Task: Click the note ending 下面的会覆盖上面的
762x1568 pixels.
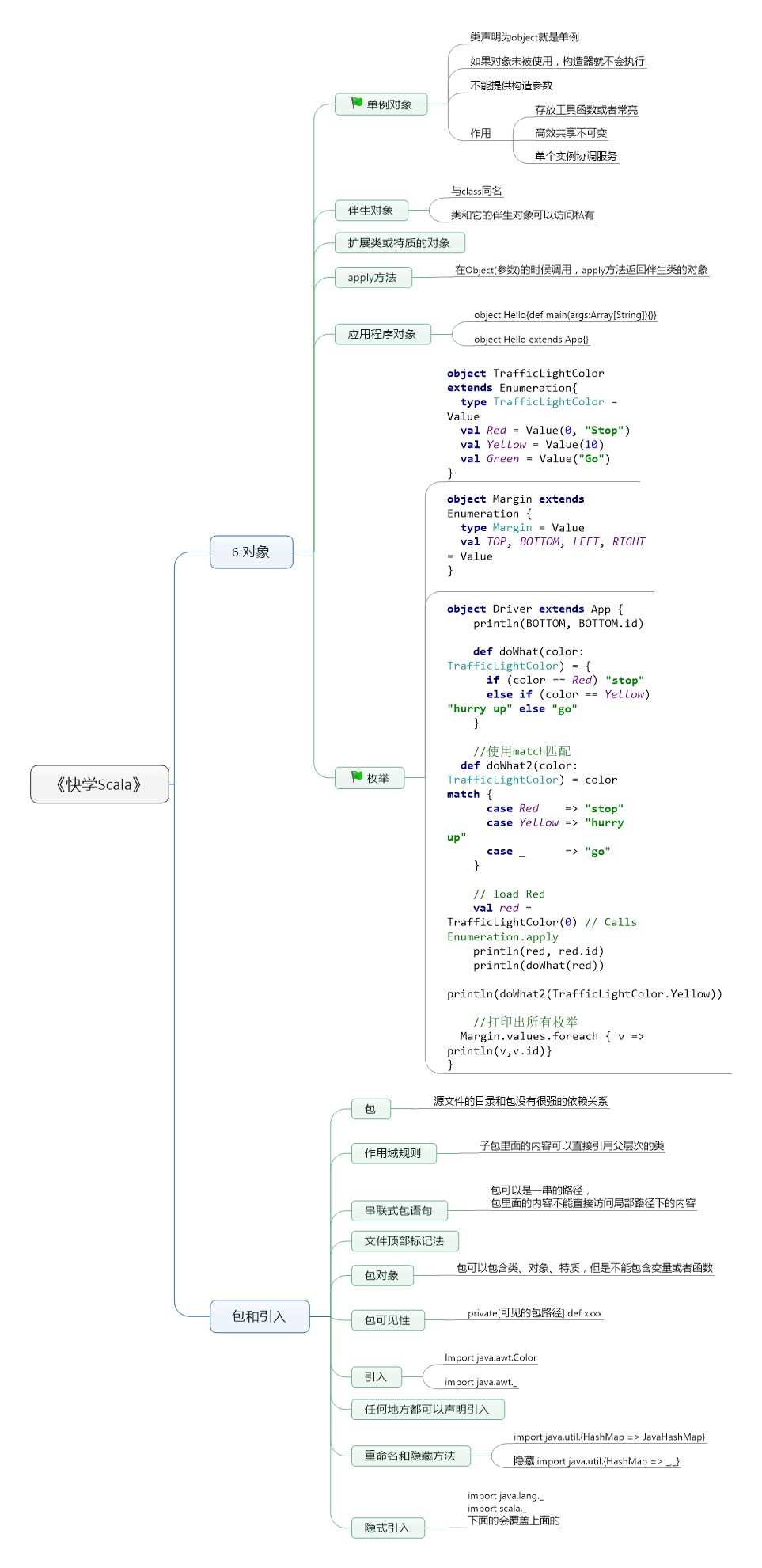Action: tap(514, 1509)
